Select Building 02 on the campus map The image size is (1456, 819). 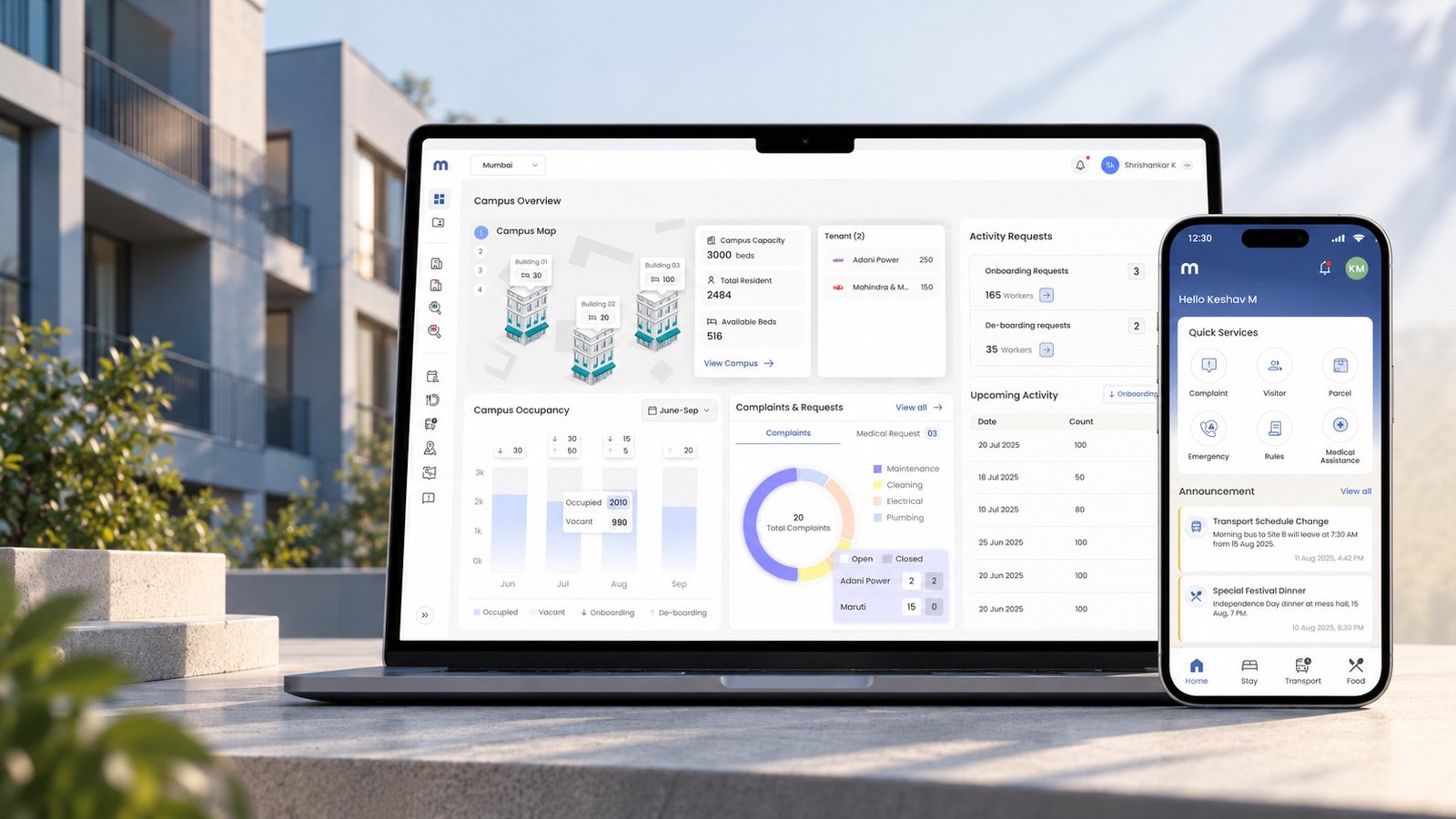(x=593, y=341)
